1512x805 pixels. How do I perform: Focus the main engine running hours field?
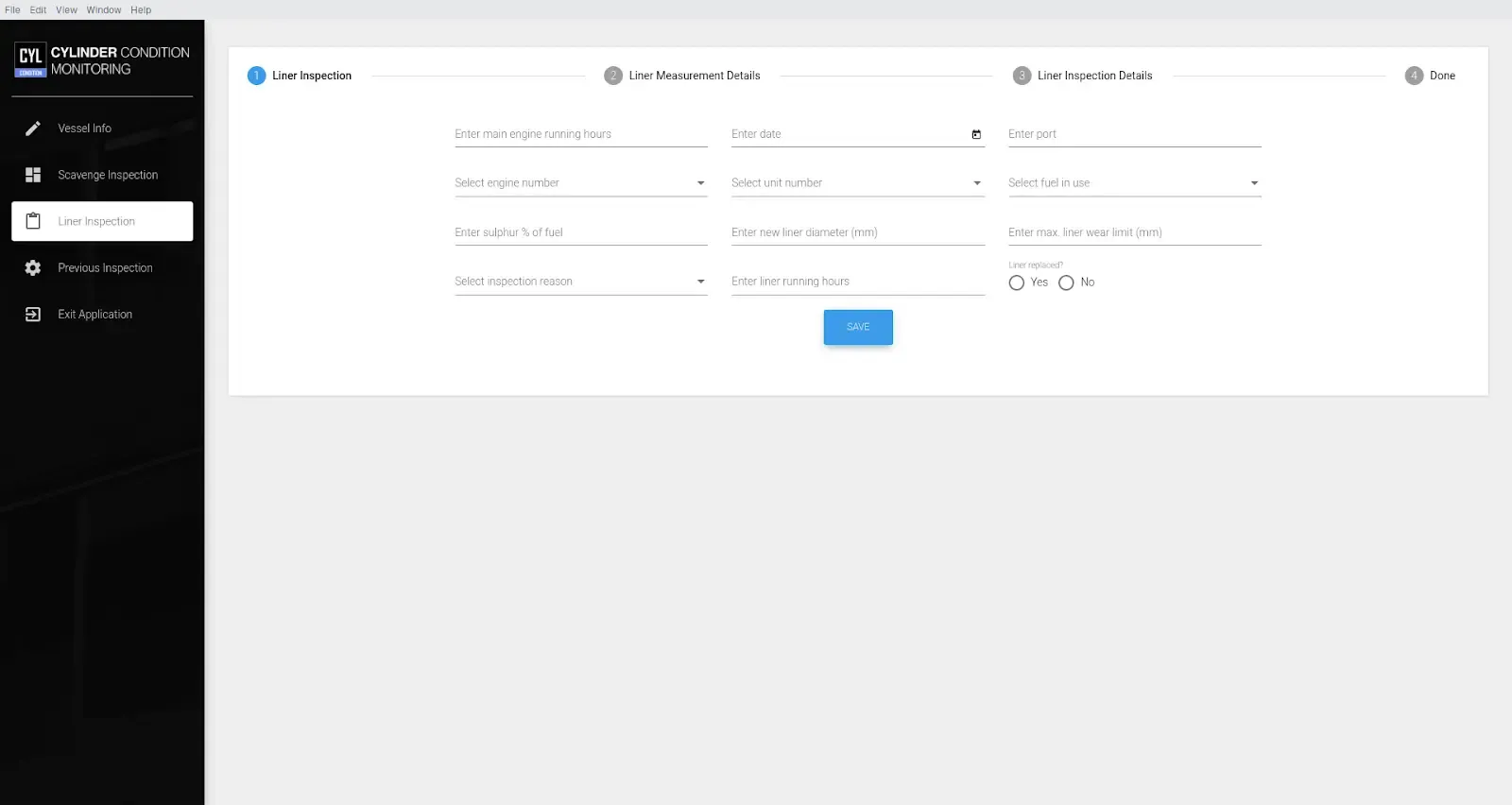[x=580, y=134]
